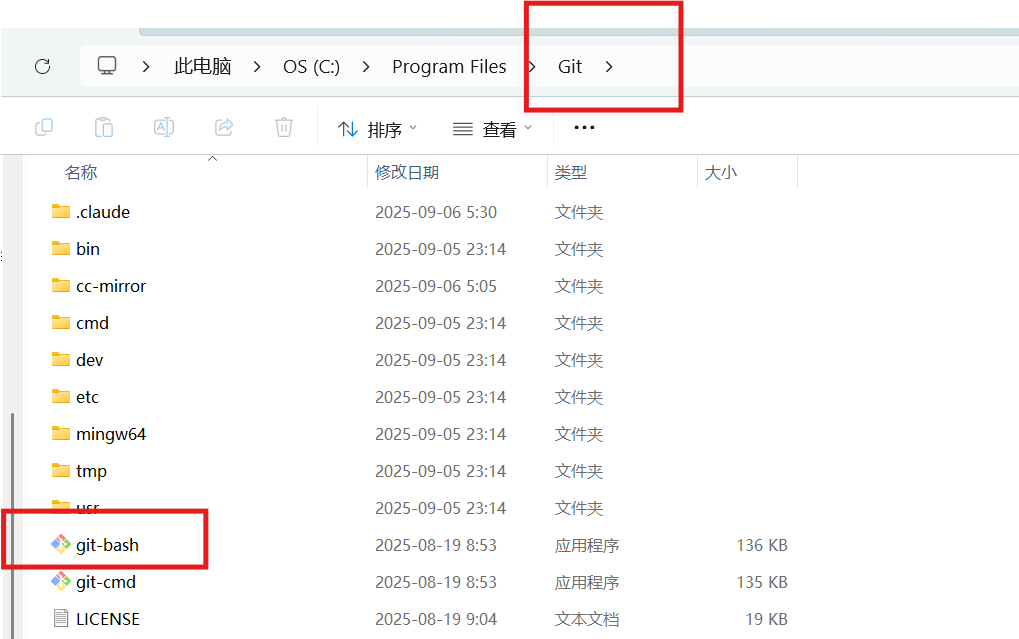Expand chevron after Git breadcrumb
This screenshot has width=1019, height=639.
point(609,66)
